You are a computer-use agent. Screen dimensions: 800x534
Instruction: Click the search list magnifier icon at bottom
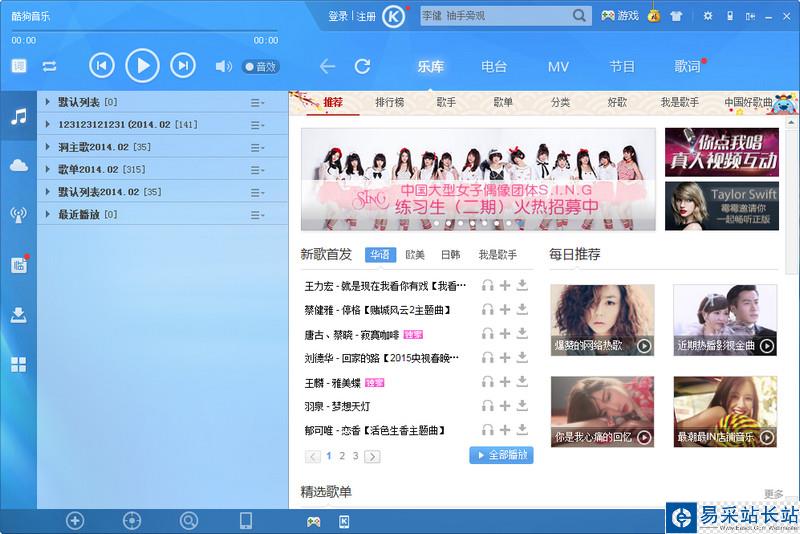189,521
